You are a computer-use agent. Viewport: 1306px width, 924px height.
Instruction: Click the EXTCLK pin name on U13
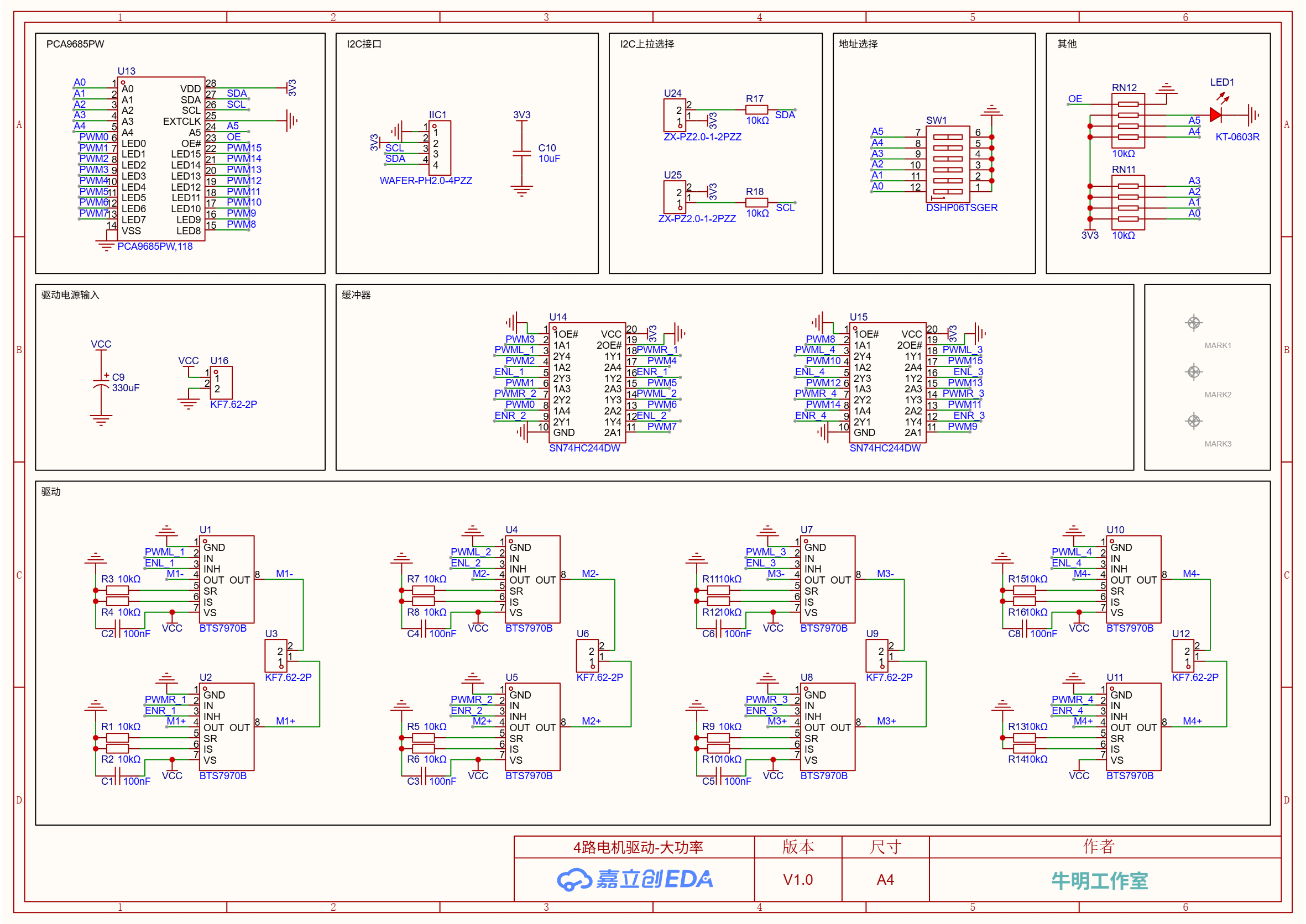pyautogui.click(x=181, y=121)
